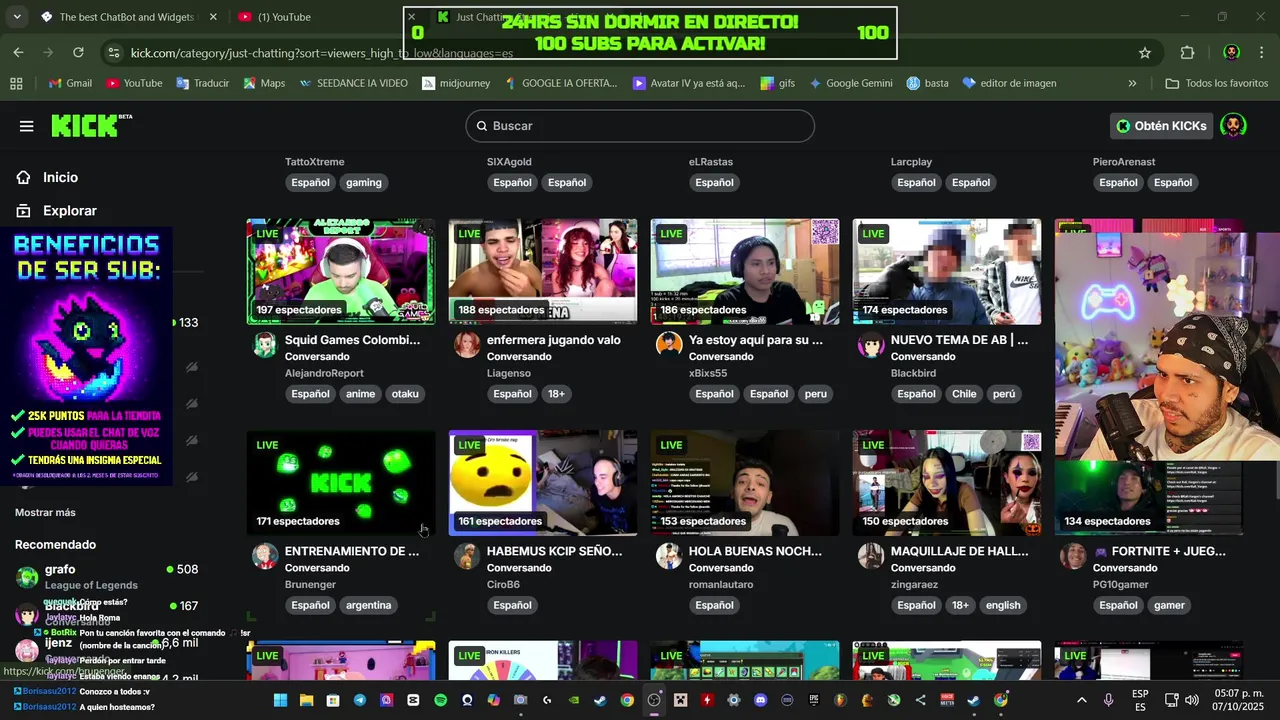Click grafo's avatar in Recomendado
The image size is (1280, 720).
[27, 577]
